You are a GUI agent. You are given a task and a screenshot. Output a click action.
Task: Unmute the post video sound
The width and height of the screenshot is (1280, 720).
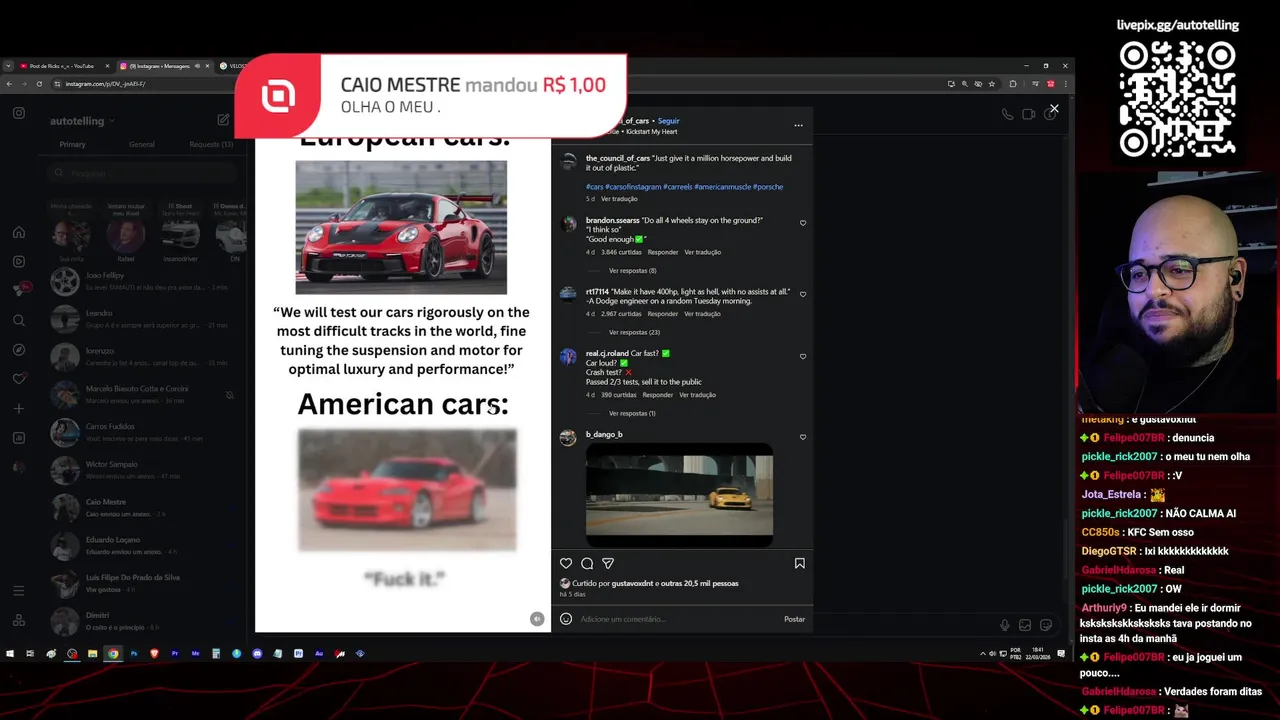[x=537, y=619]
